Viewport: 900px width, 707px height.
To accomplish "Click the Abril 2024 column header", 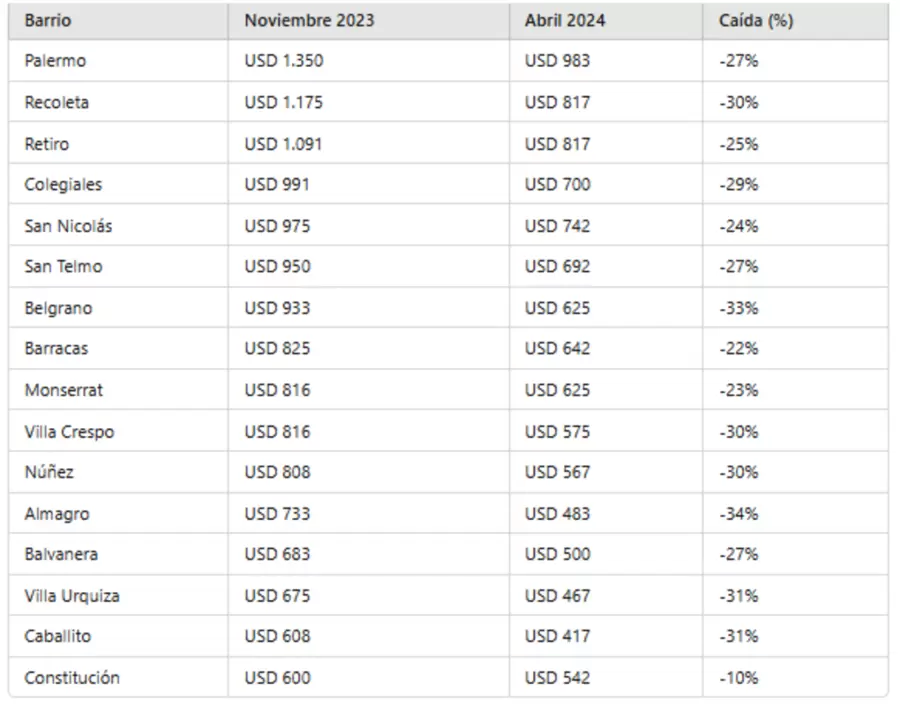I will pos(567,20).
